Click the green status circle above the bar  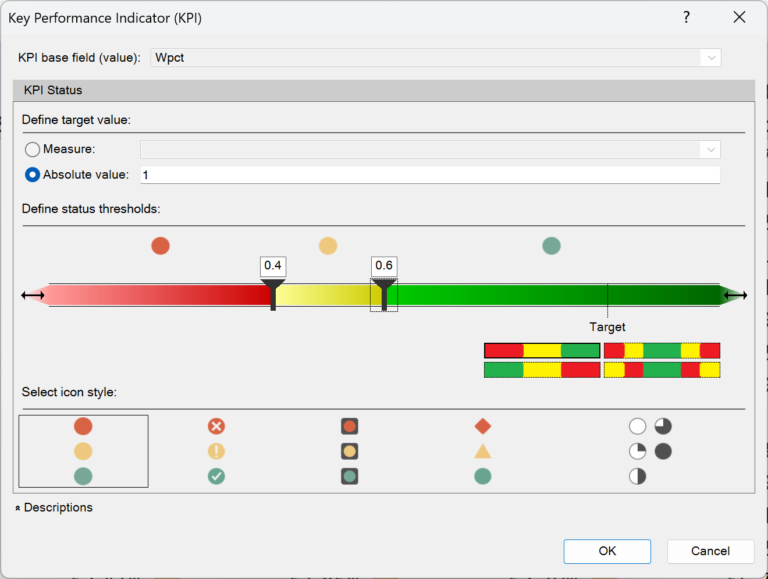[x=551, y=245]
